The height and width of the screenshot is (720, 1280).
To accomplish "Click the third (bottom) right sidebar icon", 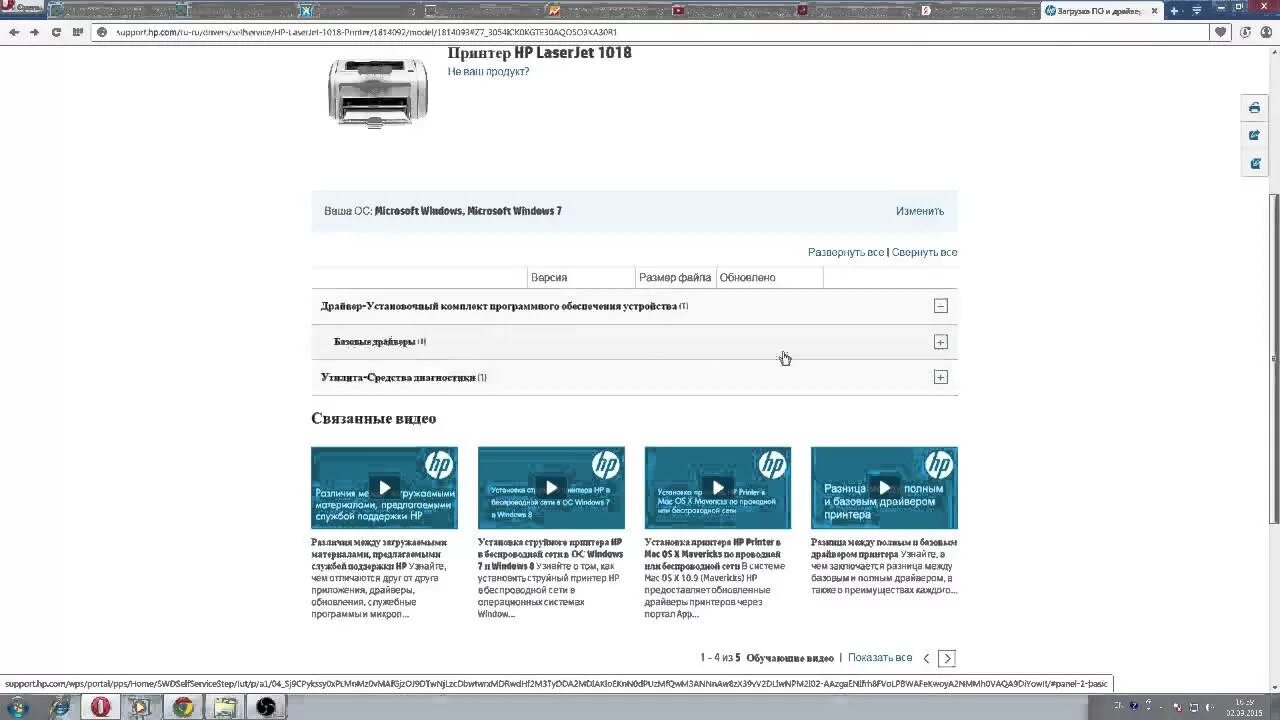I will (1254, 163).
